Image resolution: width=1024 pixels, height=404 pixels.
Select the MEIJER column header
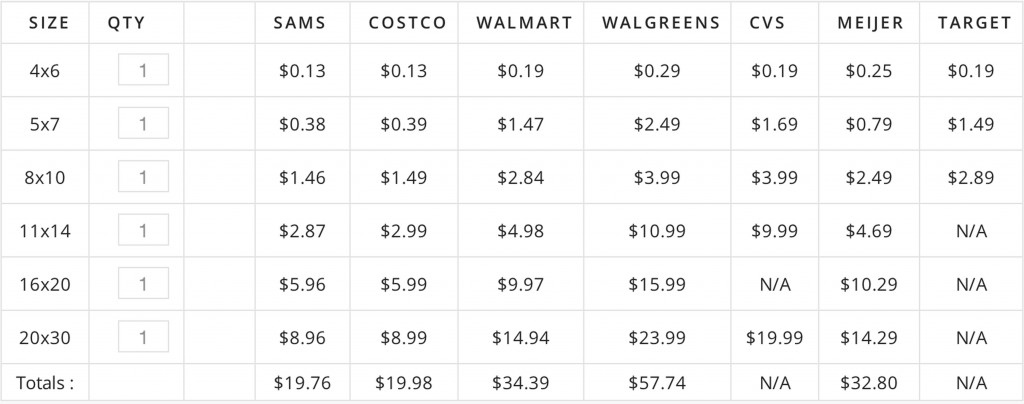[871, 23]
